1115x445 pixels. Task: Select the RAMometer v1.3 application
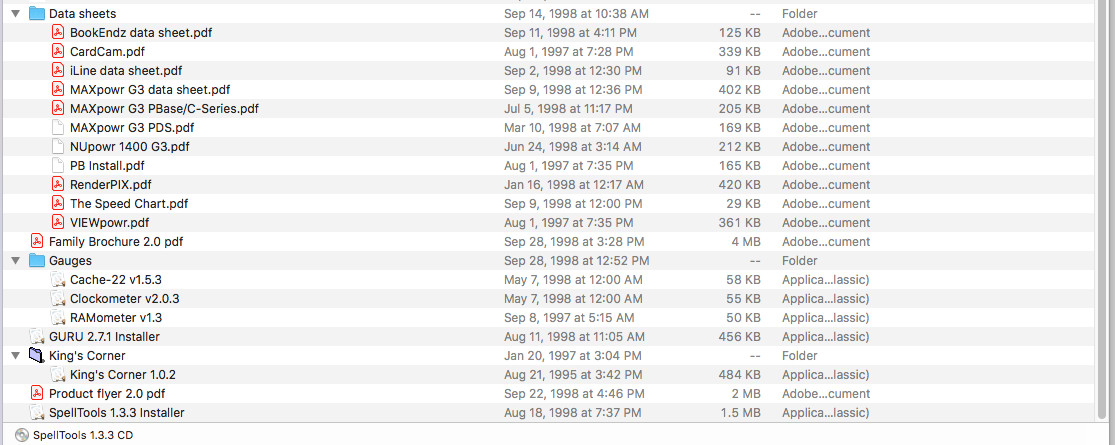pyautogui.click(x=116, y=317)
